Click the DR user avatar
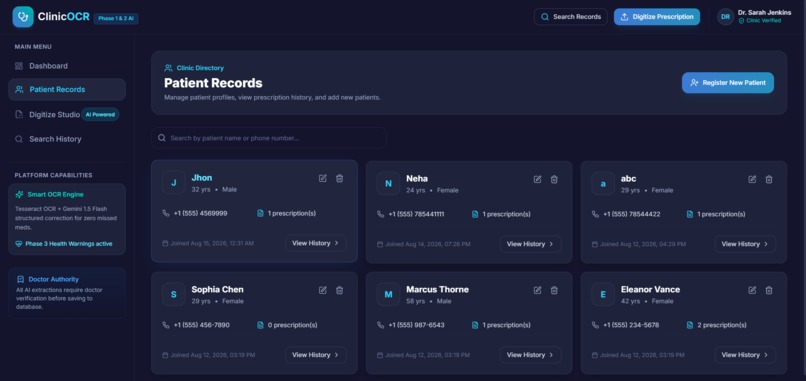This screenshot has height=381, width=806. (725, 16)
